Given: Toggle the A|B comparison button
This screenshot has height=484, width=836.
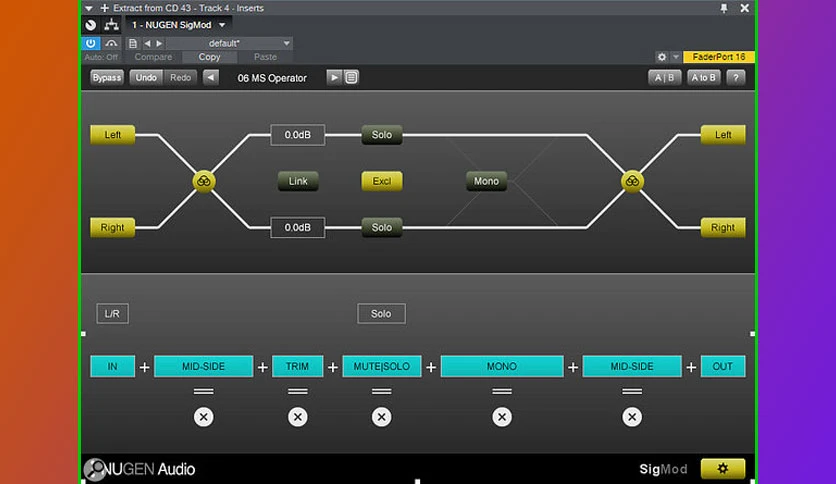Looking at the screenshot, I should click(664, 78).
